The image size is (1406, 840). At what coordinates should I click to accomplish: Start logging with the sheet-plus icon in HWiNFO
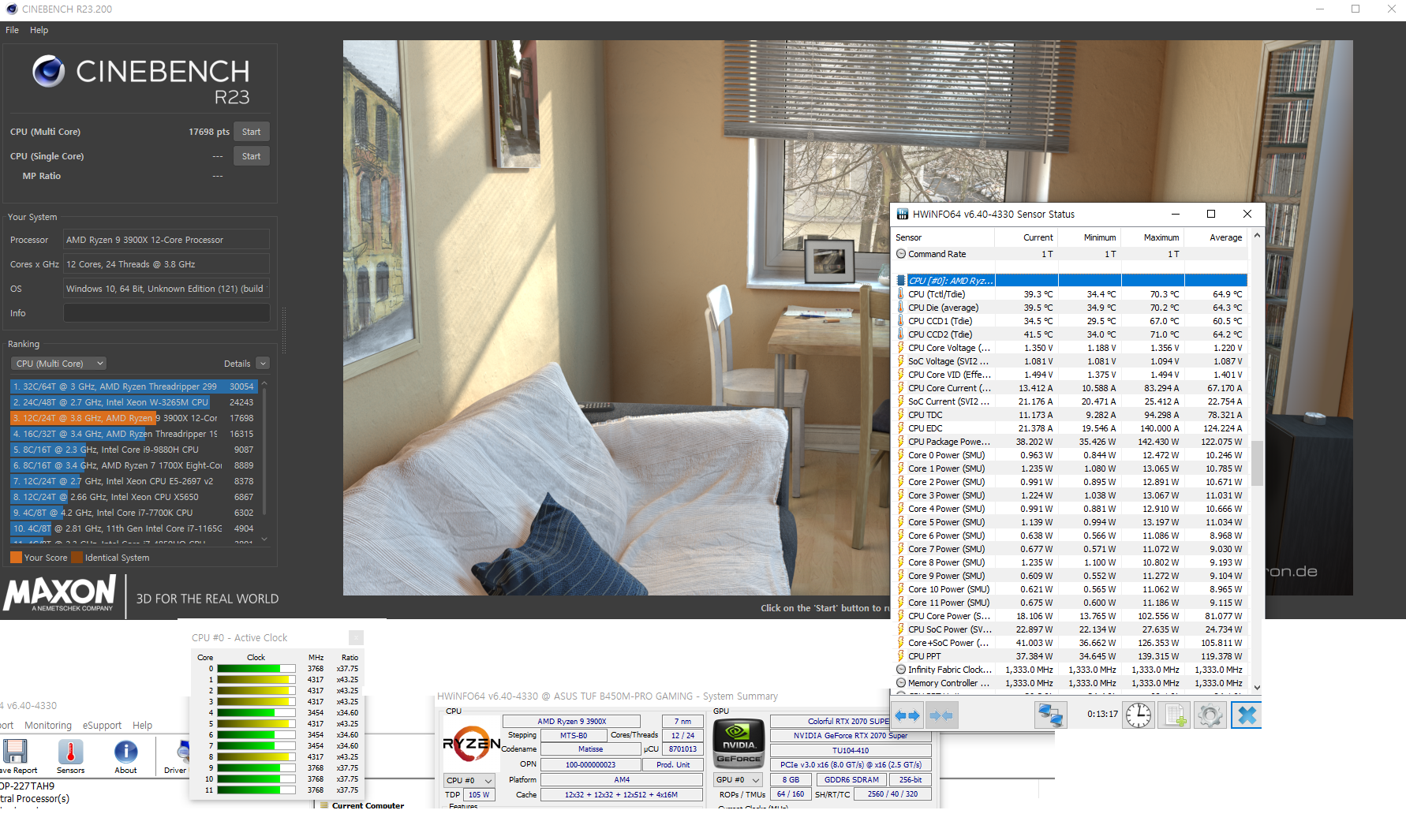1174,715
